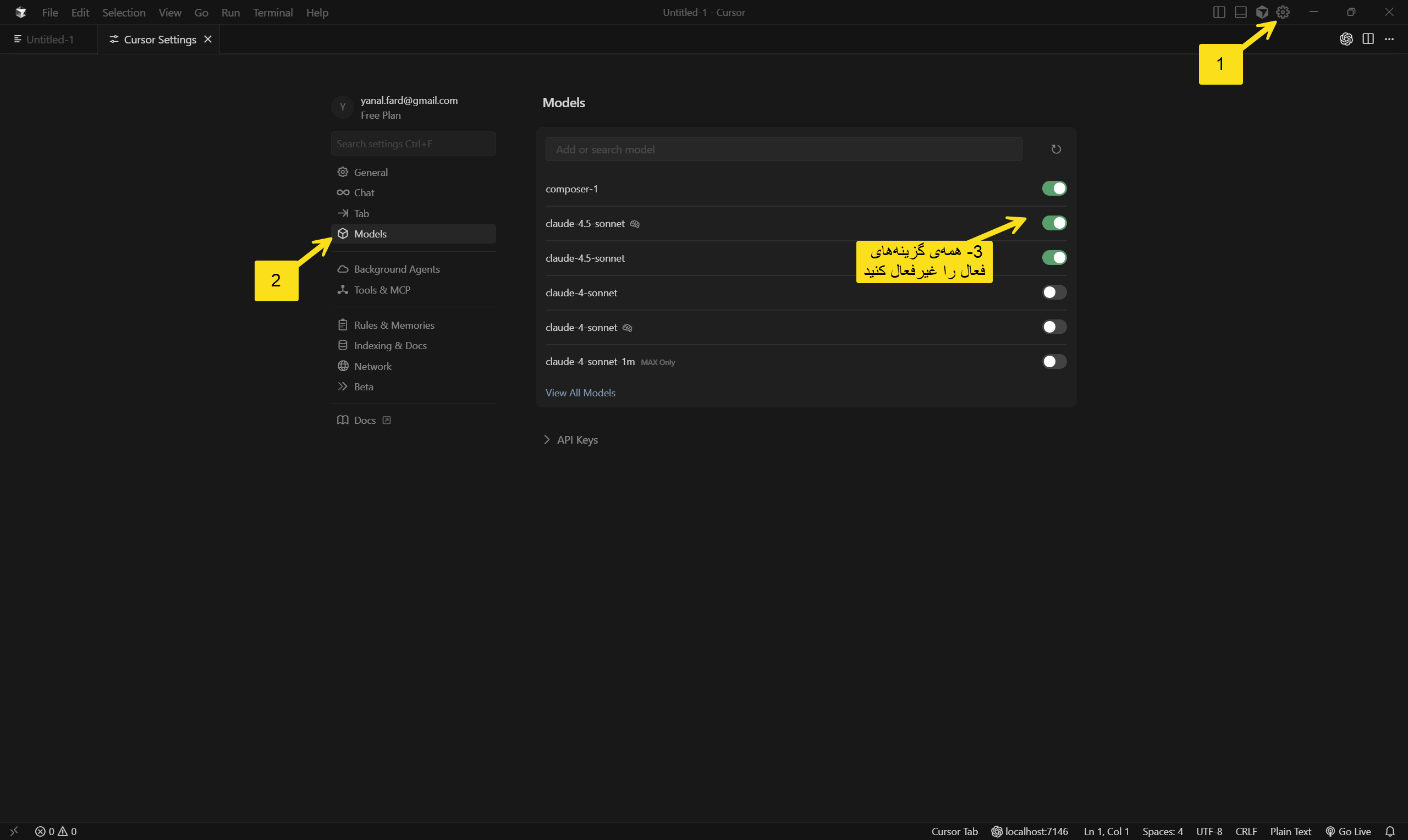The height and width of the screenshot is (840, 1408).
Task: Enable the claude-4-sonnet thinking toggle
Action: [1054, 327]
